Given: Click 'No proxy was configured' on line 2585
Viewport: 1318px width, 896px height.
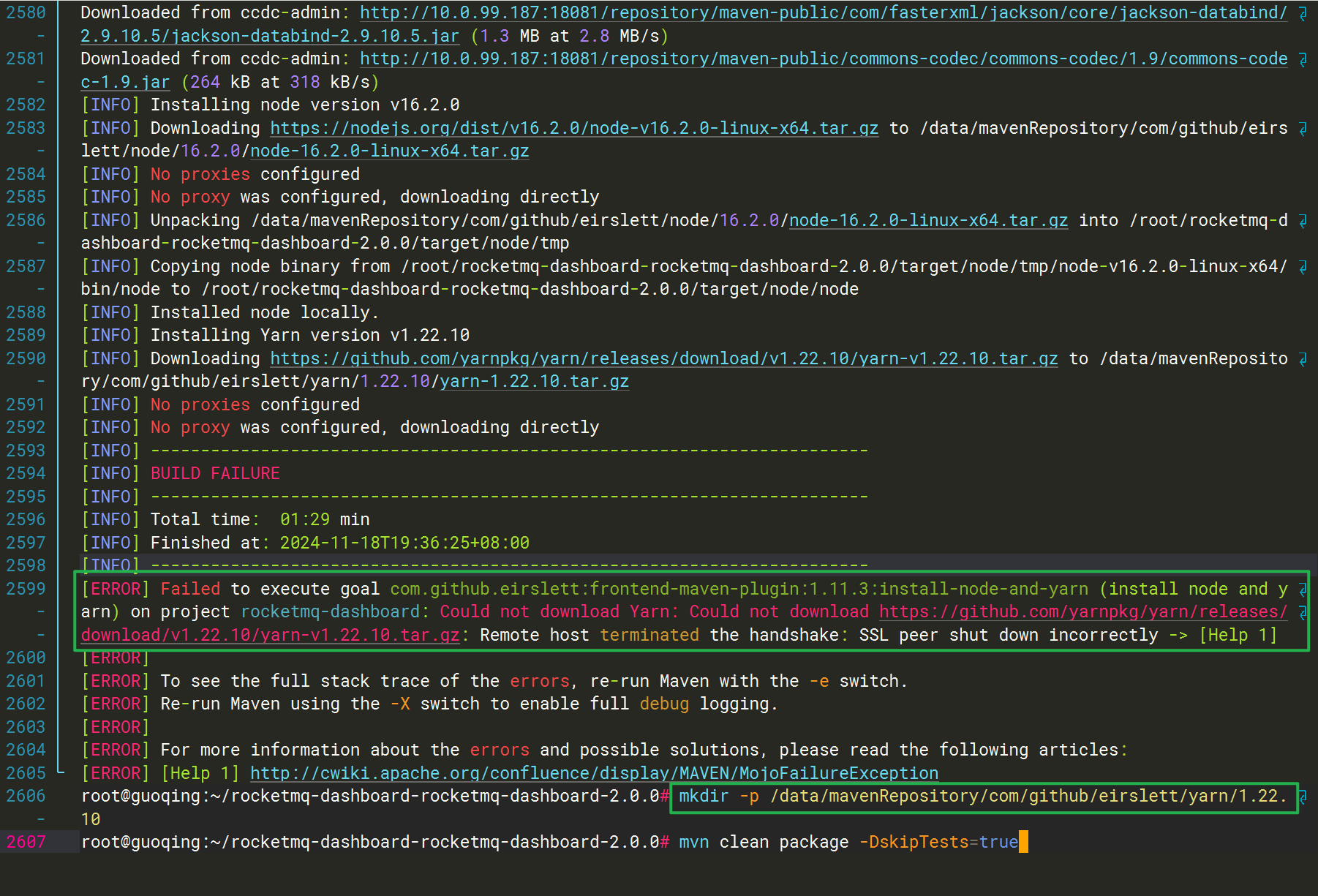Looking at the screenshot, I should tap(265, 197).
